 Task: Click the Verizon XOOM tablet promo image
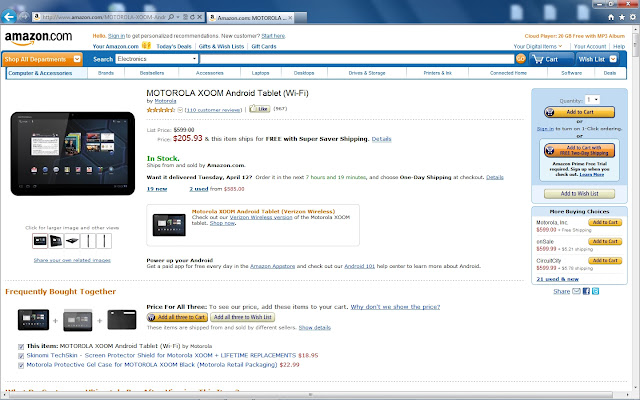tap(169, 225)
